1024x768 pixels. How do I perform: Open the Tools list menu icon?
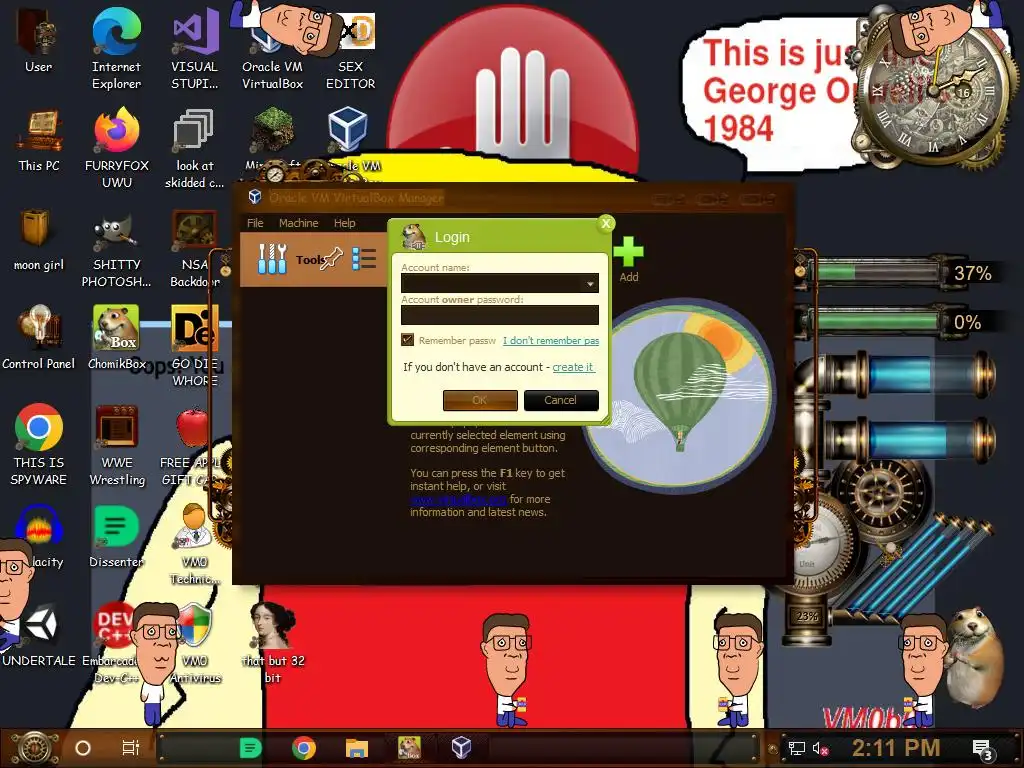tap(364, 259)
